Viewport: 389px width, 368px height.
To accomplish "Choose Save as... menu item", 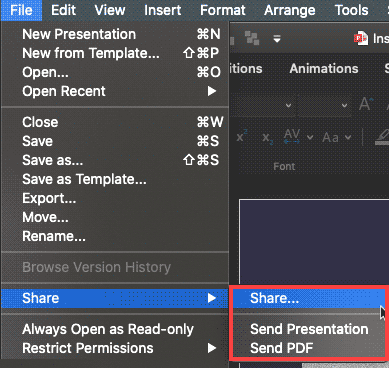I will (115, 160).
